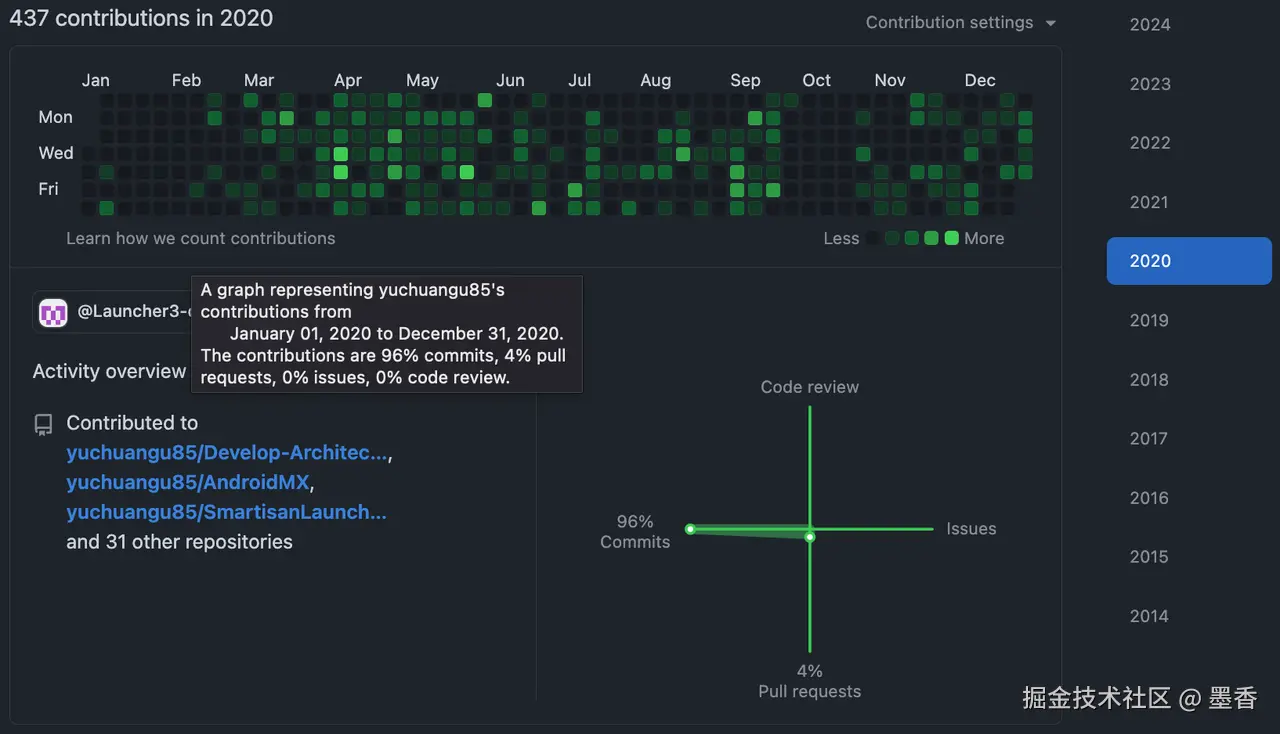
Task: Choose 2021 from the year list
Action: click(1148, 202)
